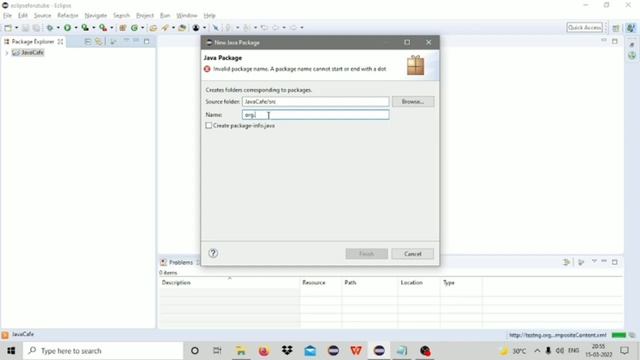Click the green progress bar in status bar
Screen dimensions: 640x360
pyautogui.click(x=619, y=335)
